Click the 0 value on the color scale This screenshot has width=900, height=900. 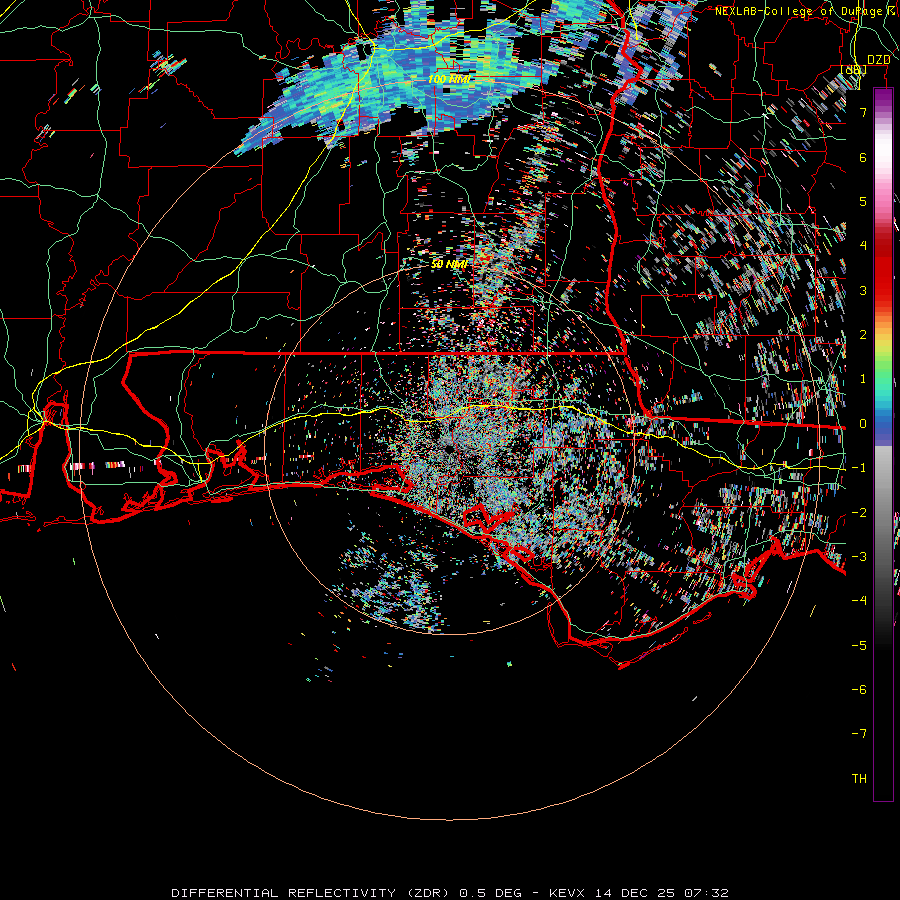[863, 424]
